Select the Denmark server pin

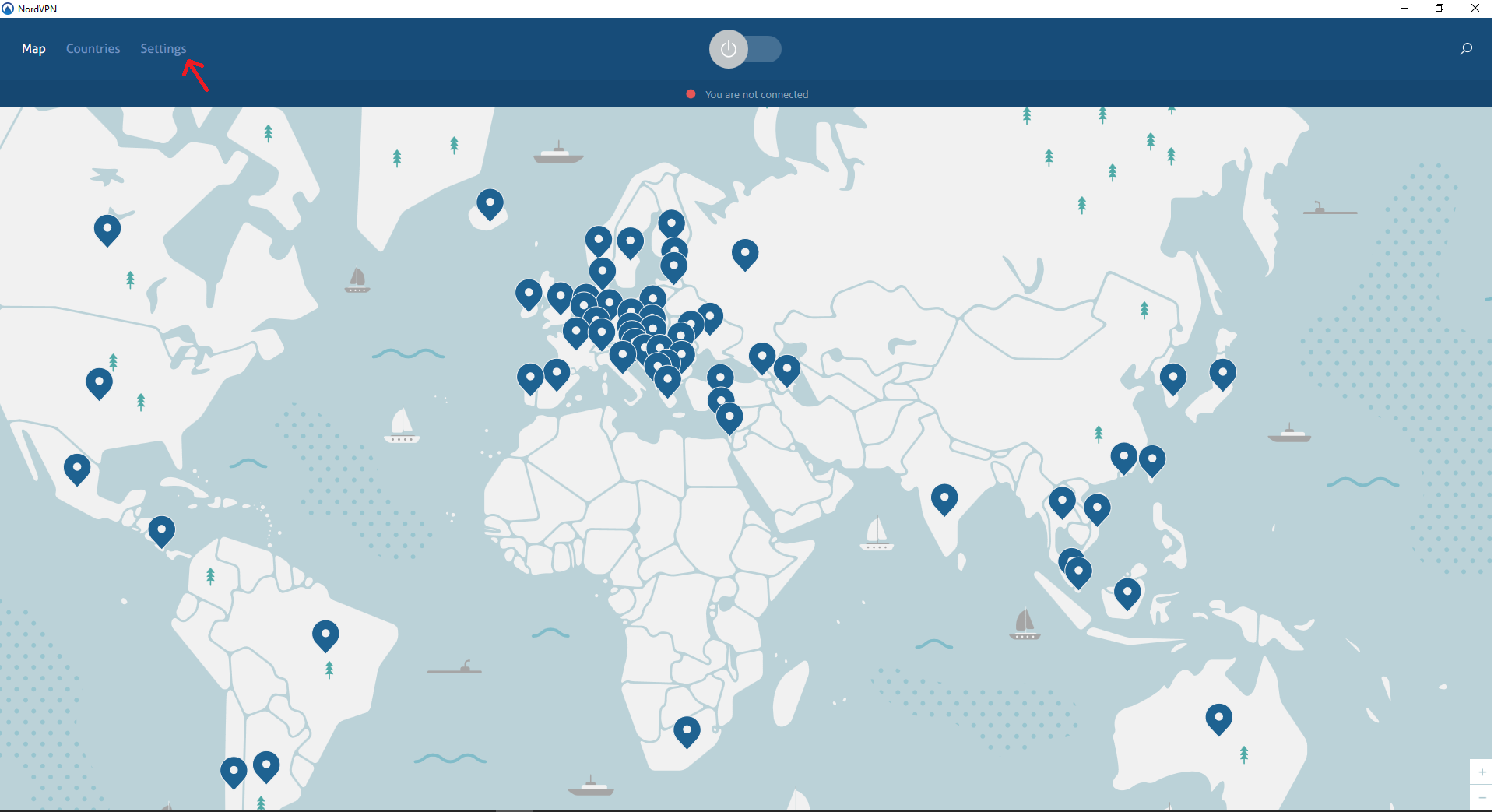pos(603,272)
